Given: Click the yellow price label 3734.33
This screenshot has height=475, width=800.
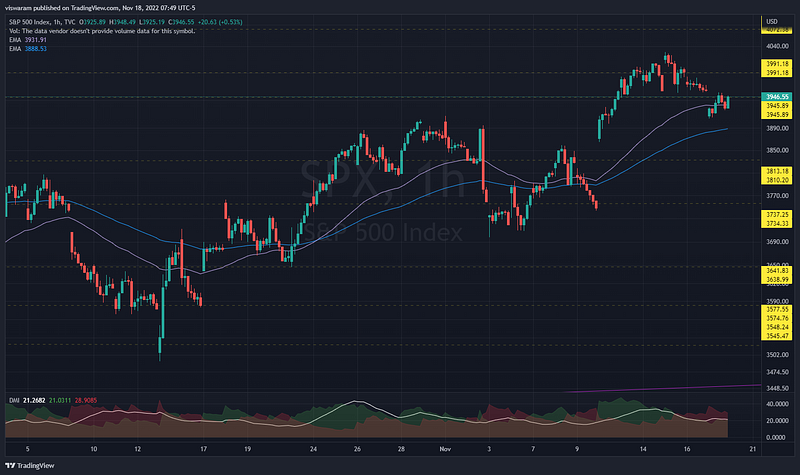Looking at the screenshot, I should pyautogui.click(x=777, y=223).
